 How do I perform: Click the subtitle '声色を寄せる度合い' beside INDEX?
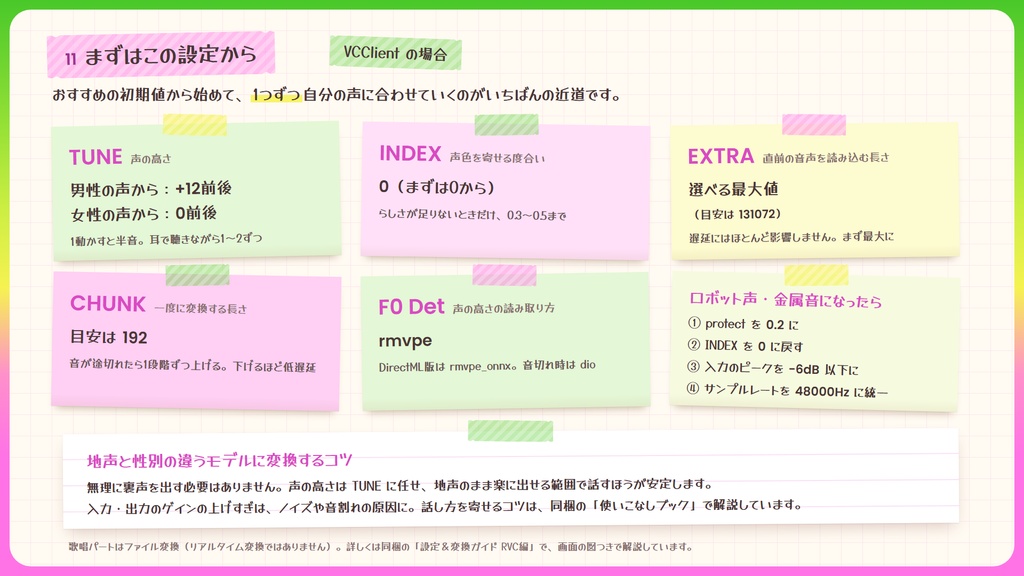497,157
